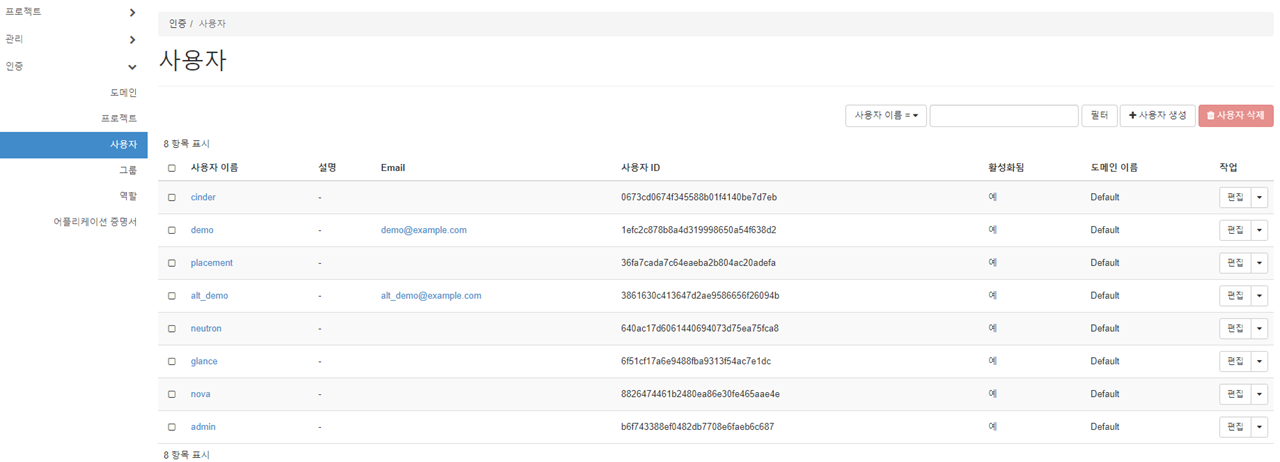Open the cinder user link
The image size is (1280, 462).
[203, 197]
